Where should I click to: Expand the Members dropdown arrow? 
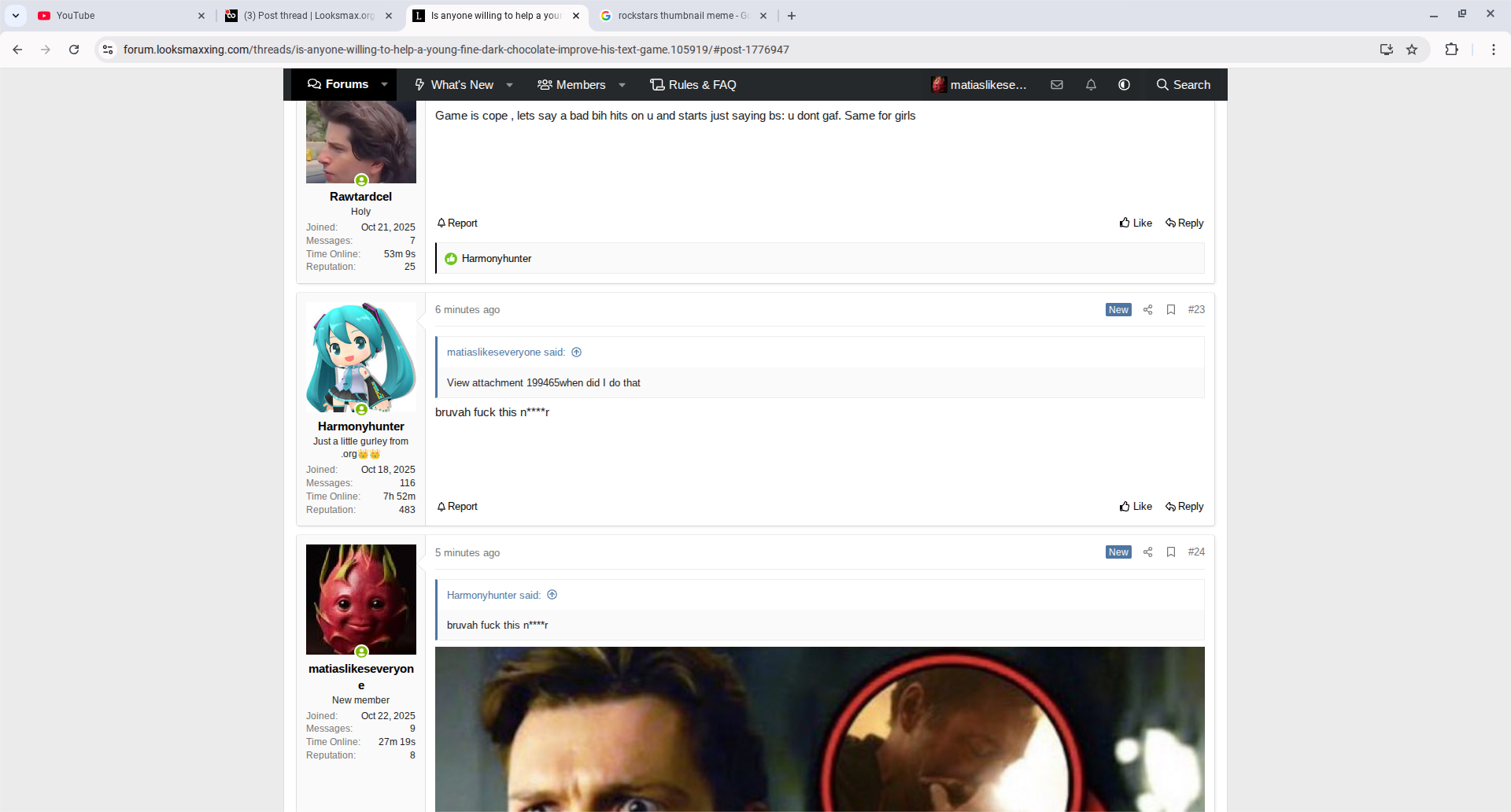click(622, 85)
